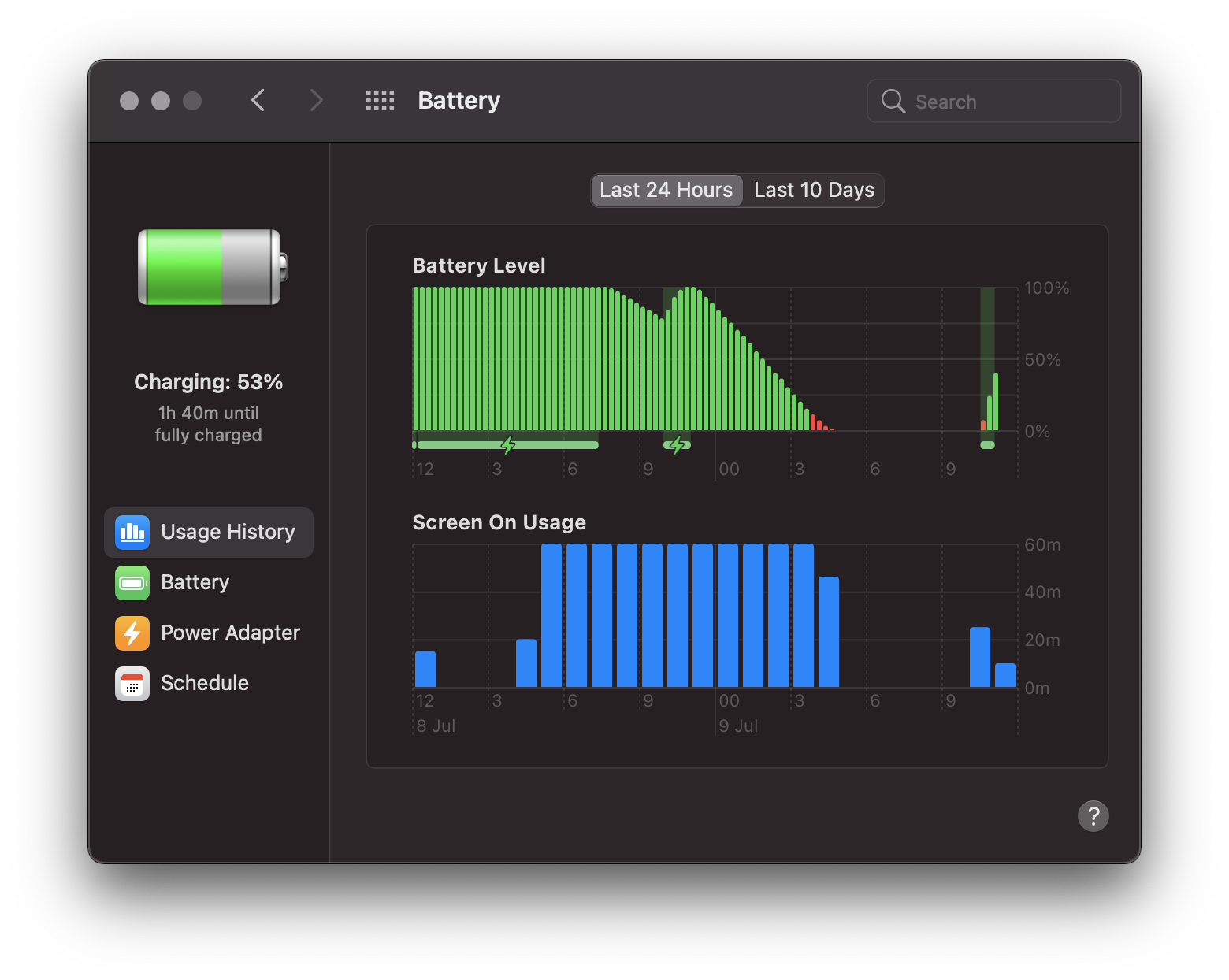Viewport: 1229px width, 980px height.
Task: Click the green battery status graphic
Action: click(208, 267)
